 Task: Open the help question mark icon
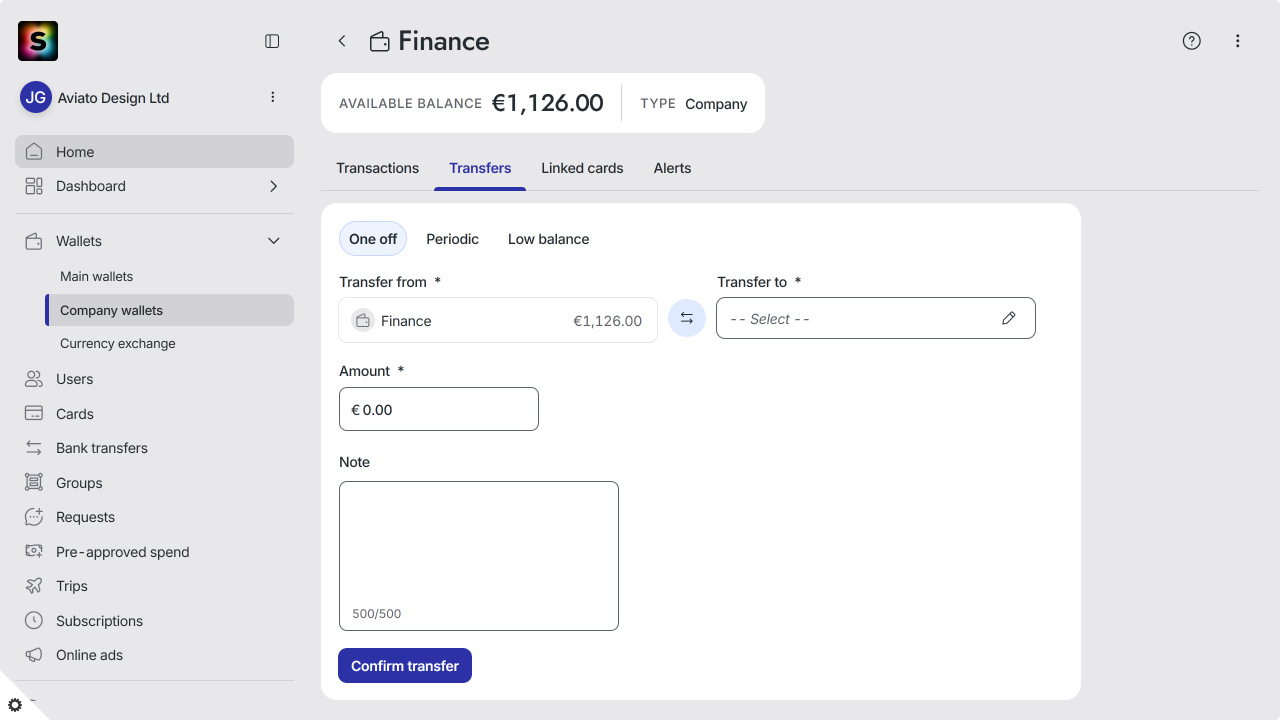tap(1191, 41)
